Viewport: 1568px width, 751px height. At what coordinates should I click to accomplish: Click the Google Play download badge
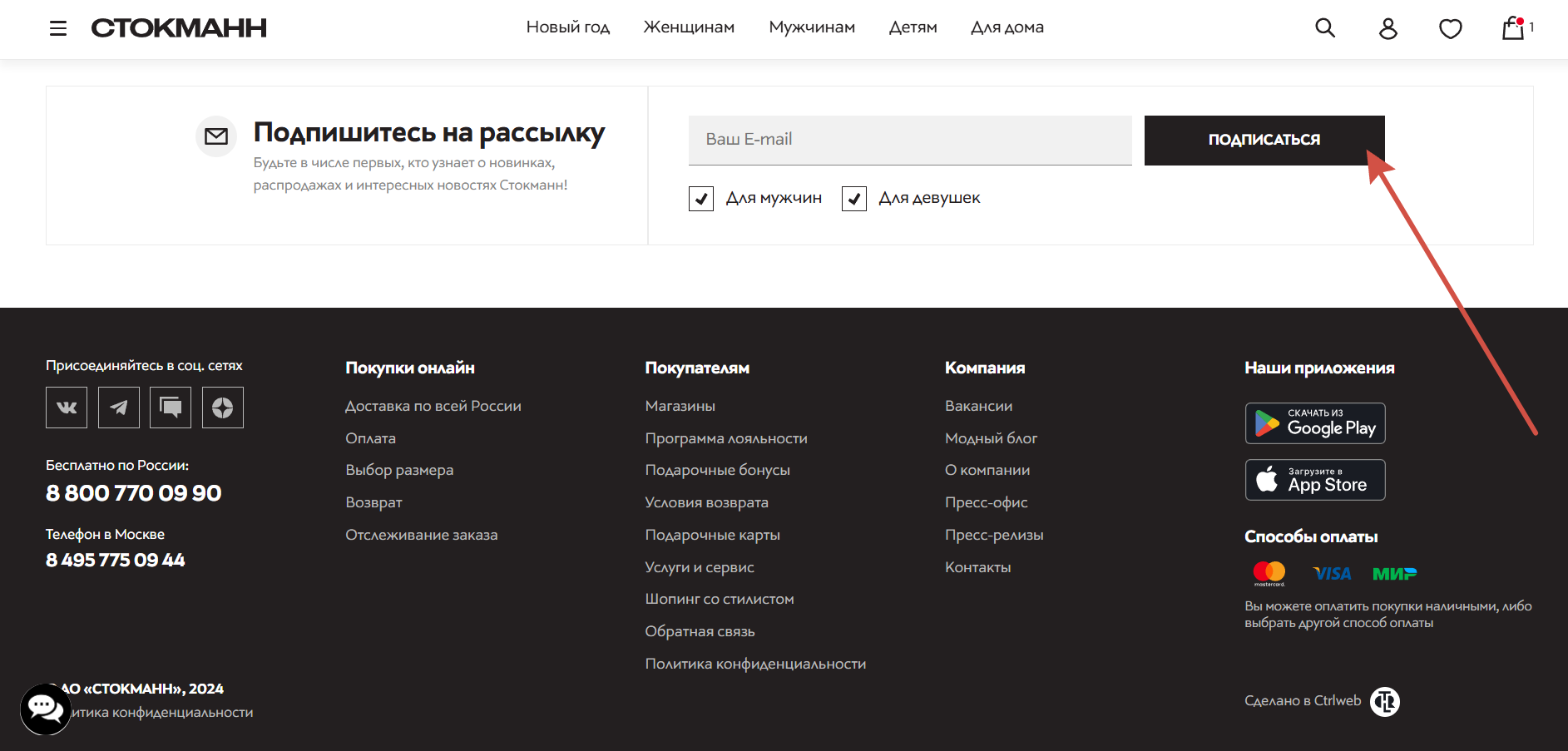point(1315,423)
